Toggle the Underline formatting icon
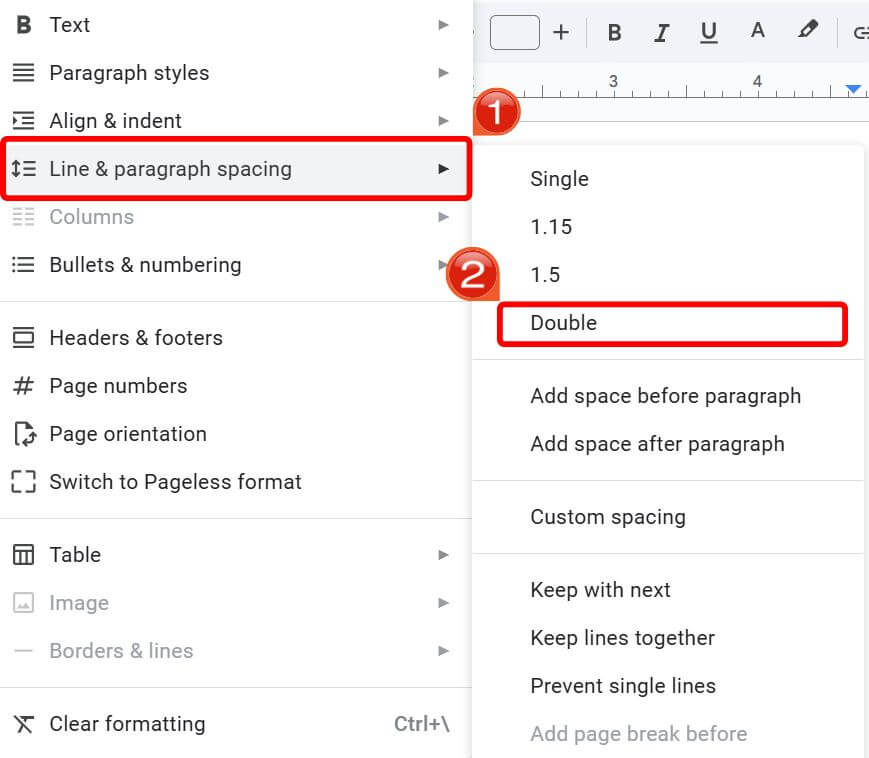Viewport: 869px width, 758px height. (709, 32)
